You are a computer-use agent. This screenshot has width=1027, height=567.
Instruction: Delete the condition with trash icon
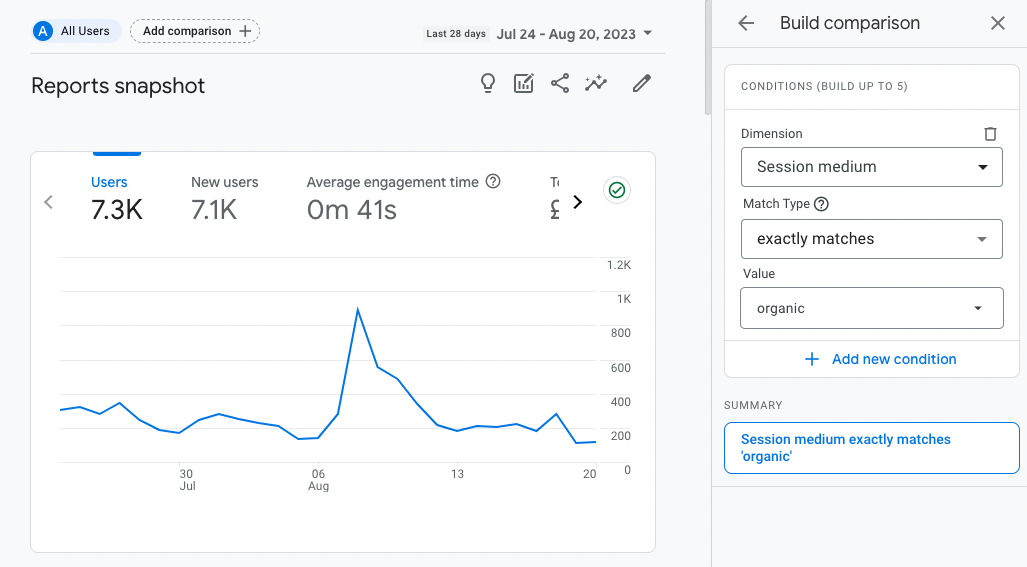click(x=990, y=134)
